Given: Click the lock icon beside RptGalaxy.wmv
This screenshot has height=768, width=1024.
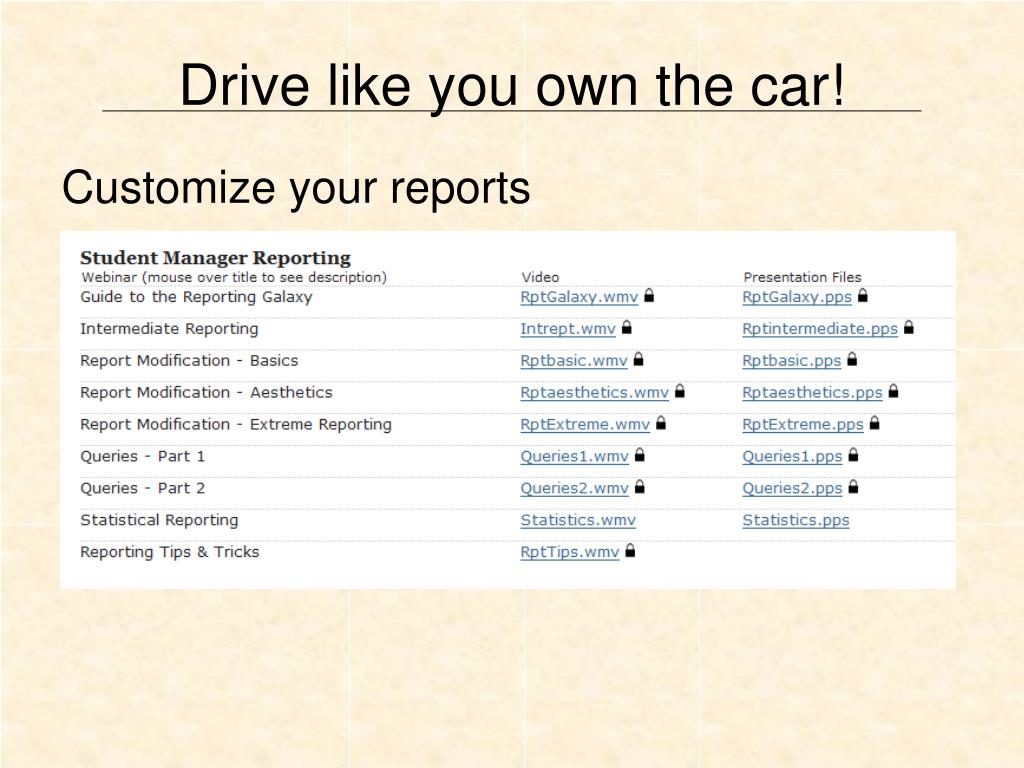Looking at the screenshot, I should click(x=649, y=295).
